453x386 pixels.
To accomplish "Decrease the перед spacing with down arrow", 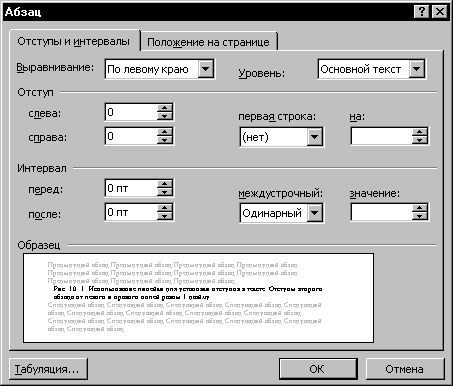I will 165,192.
